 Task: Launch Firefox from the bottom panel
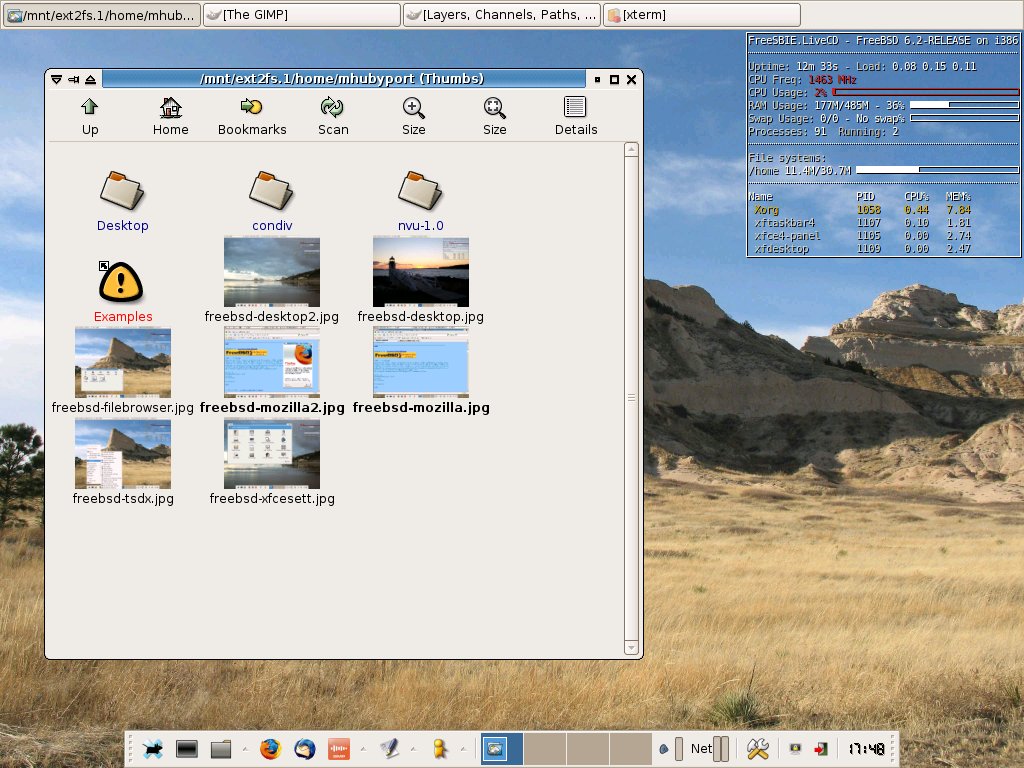269,749
